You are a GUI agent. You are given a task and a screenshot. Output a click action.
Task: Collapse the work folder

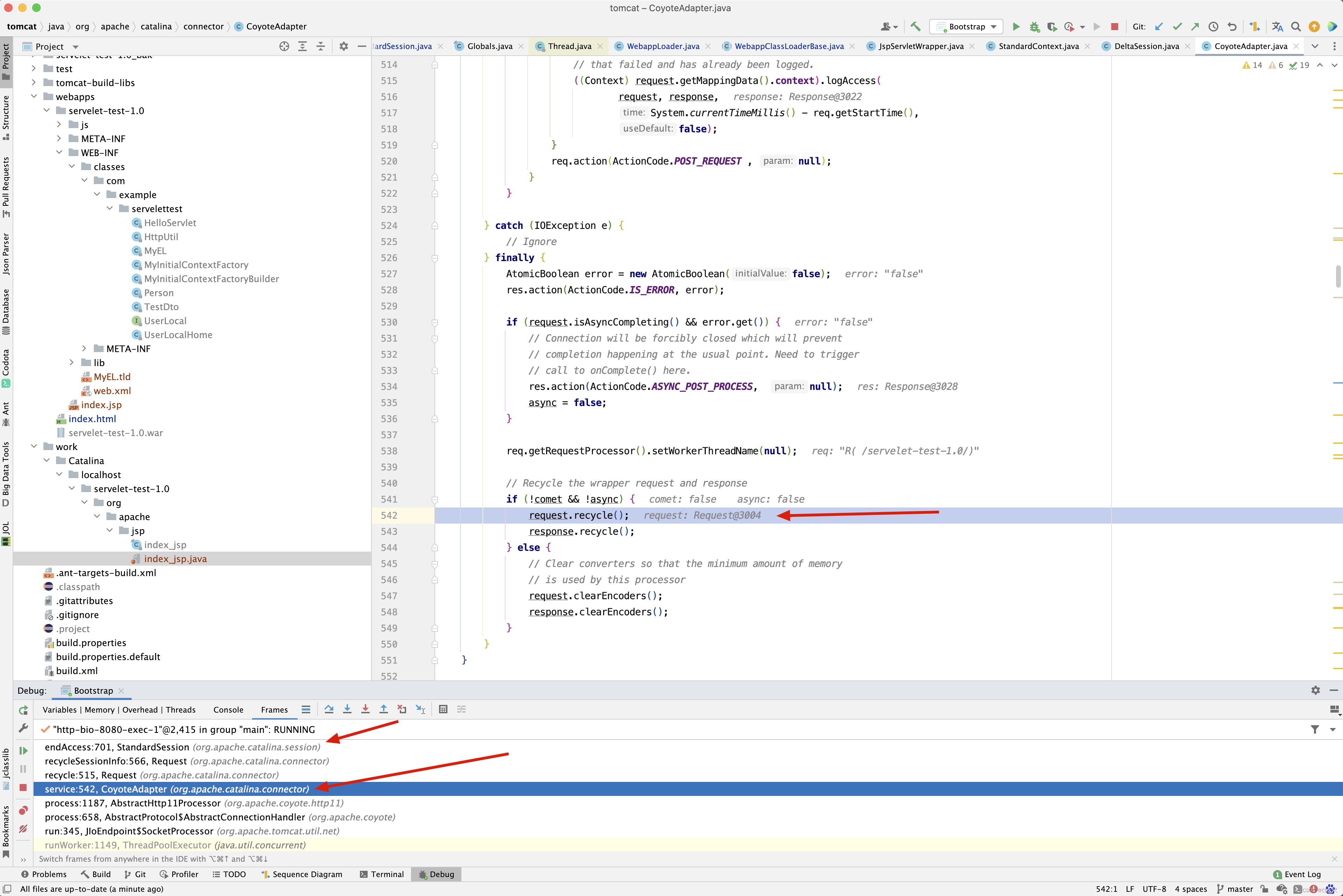(34, 446)
